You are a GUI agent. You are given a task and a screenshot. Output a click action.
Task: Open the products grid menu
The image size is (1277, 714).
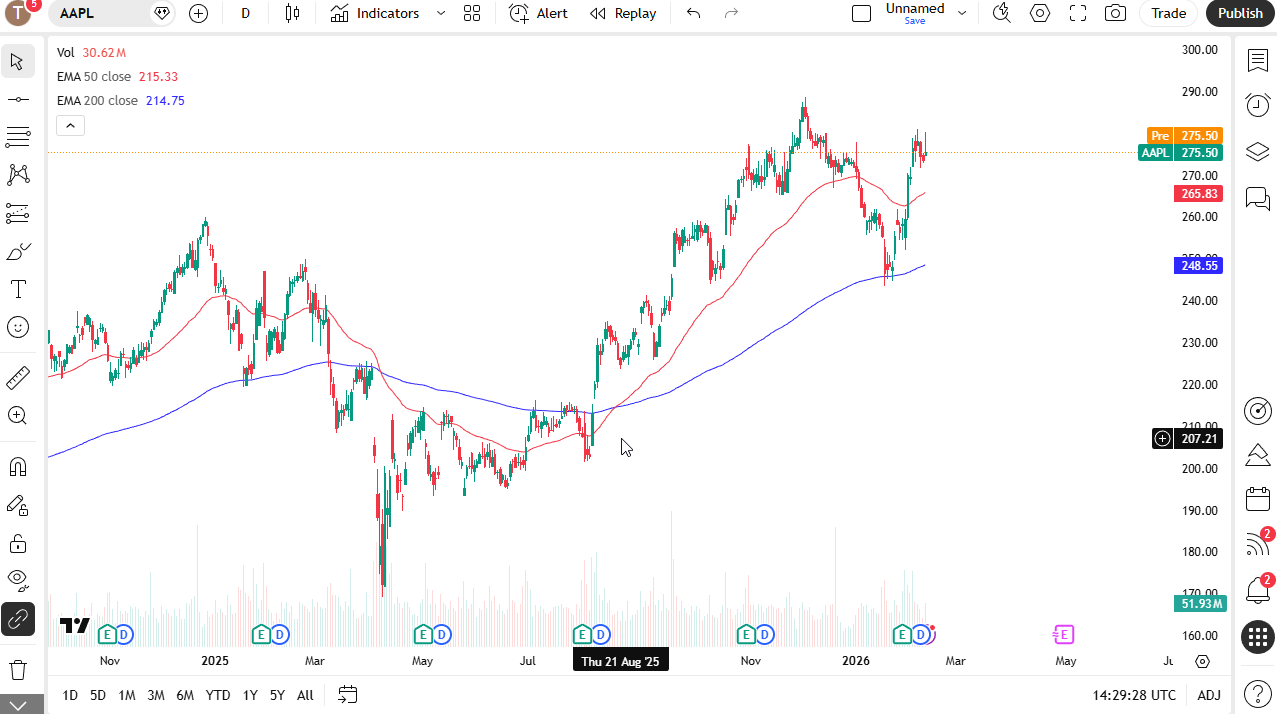(1257, 636)
